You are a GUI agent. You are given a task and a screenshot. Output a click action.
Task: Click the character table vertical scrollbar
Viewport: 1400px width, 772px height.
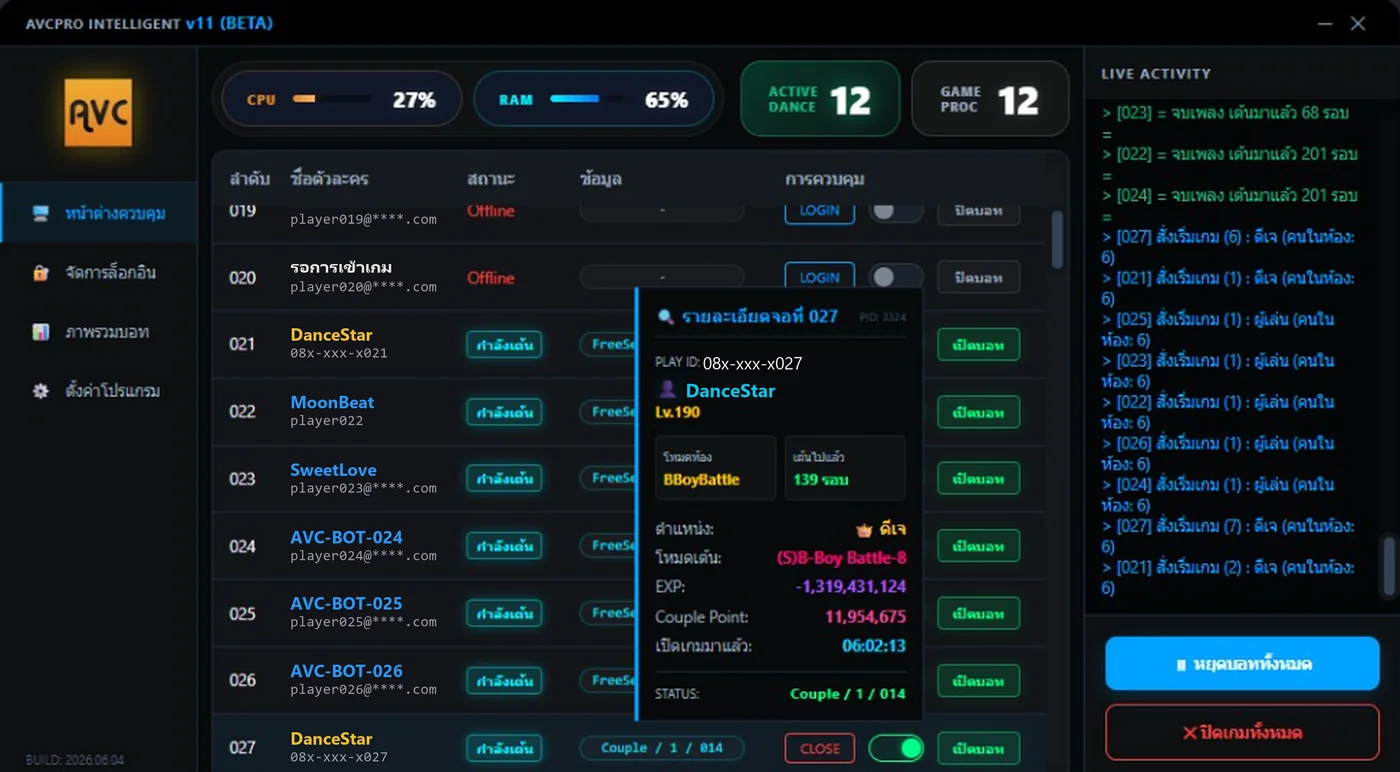click(1057, 240)
